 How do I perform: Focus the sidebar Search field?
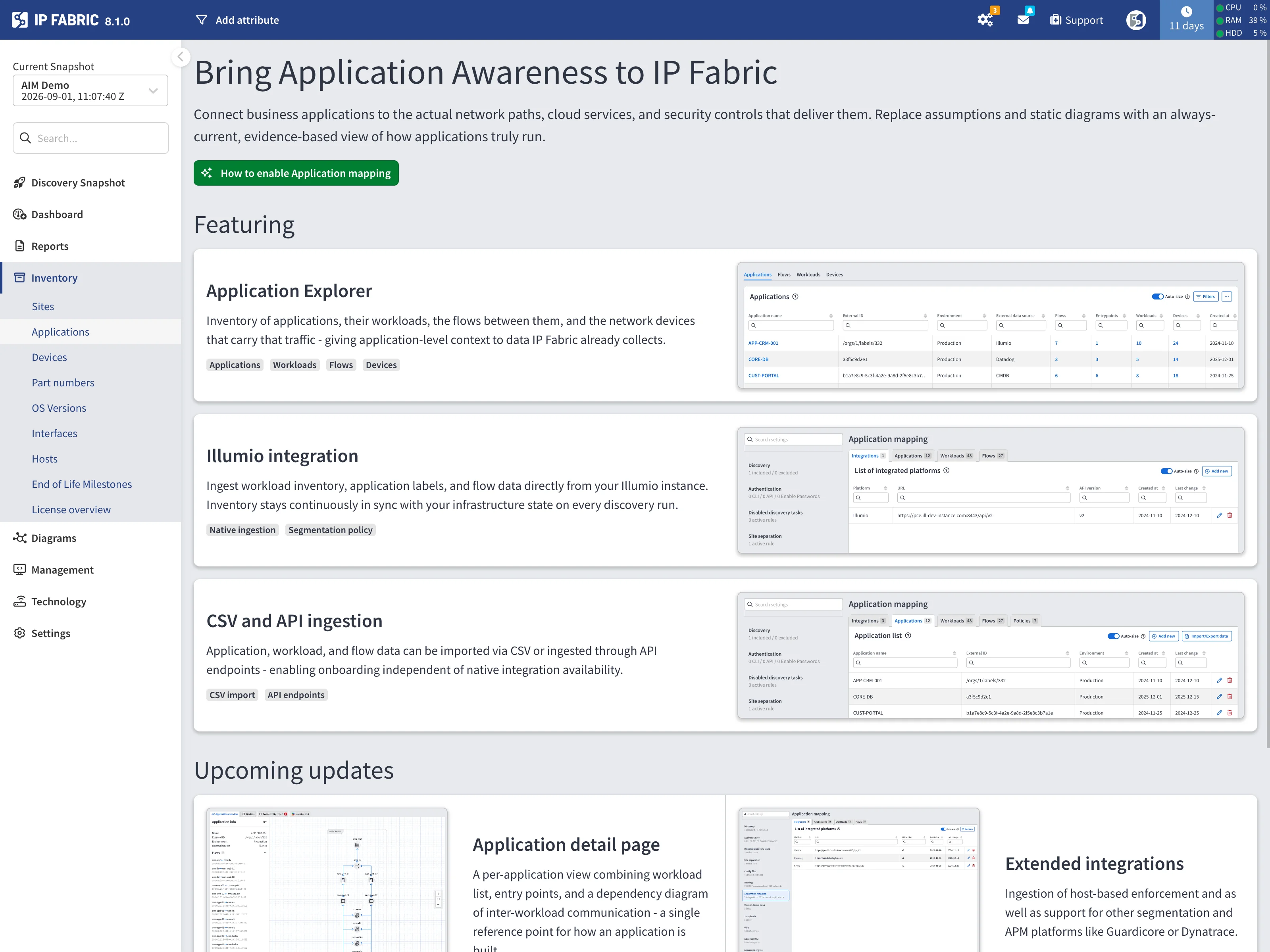(91, 138)
